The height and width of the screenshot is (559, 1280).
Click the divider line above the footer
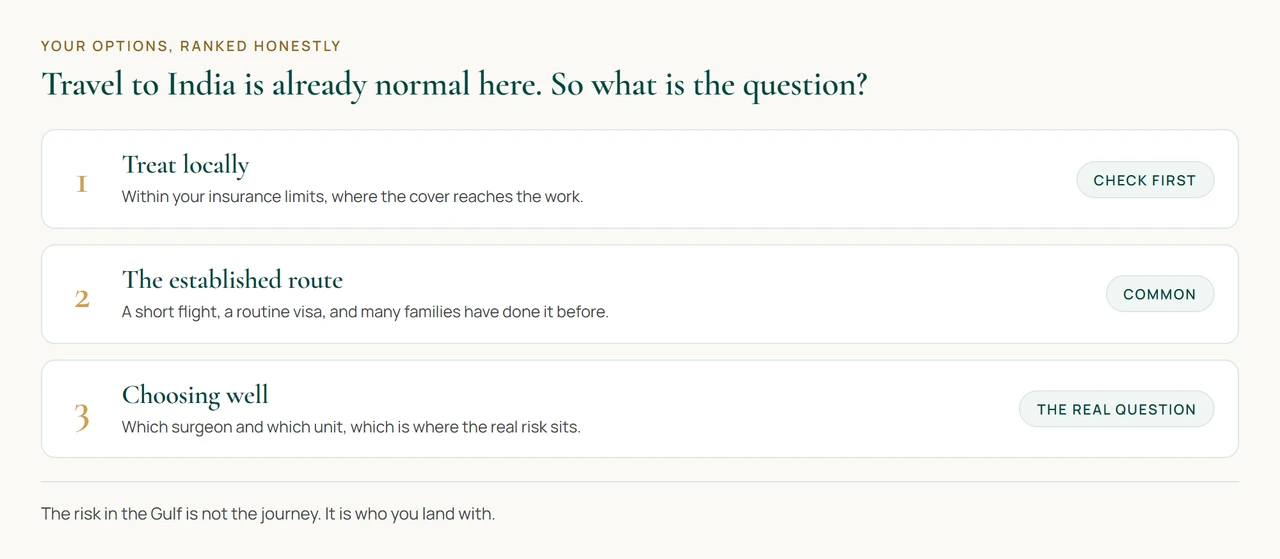coord(640,482)
